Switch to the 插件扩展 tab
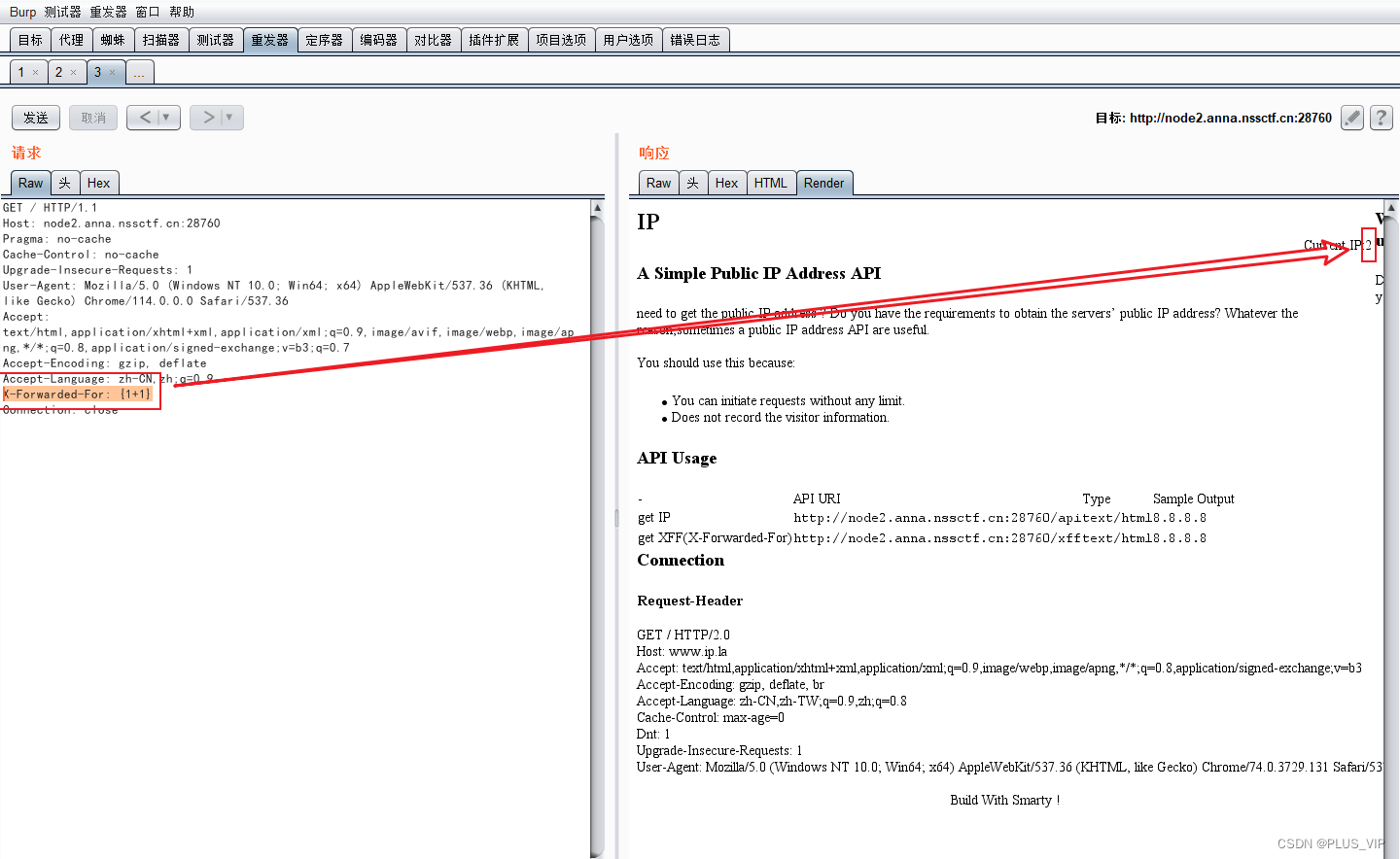The height and width of the screenshot is (859, 1400). tap(494, 40)
